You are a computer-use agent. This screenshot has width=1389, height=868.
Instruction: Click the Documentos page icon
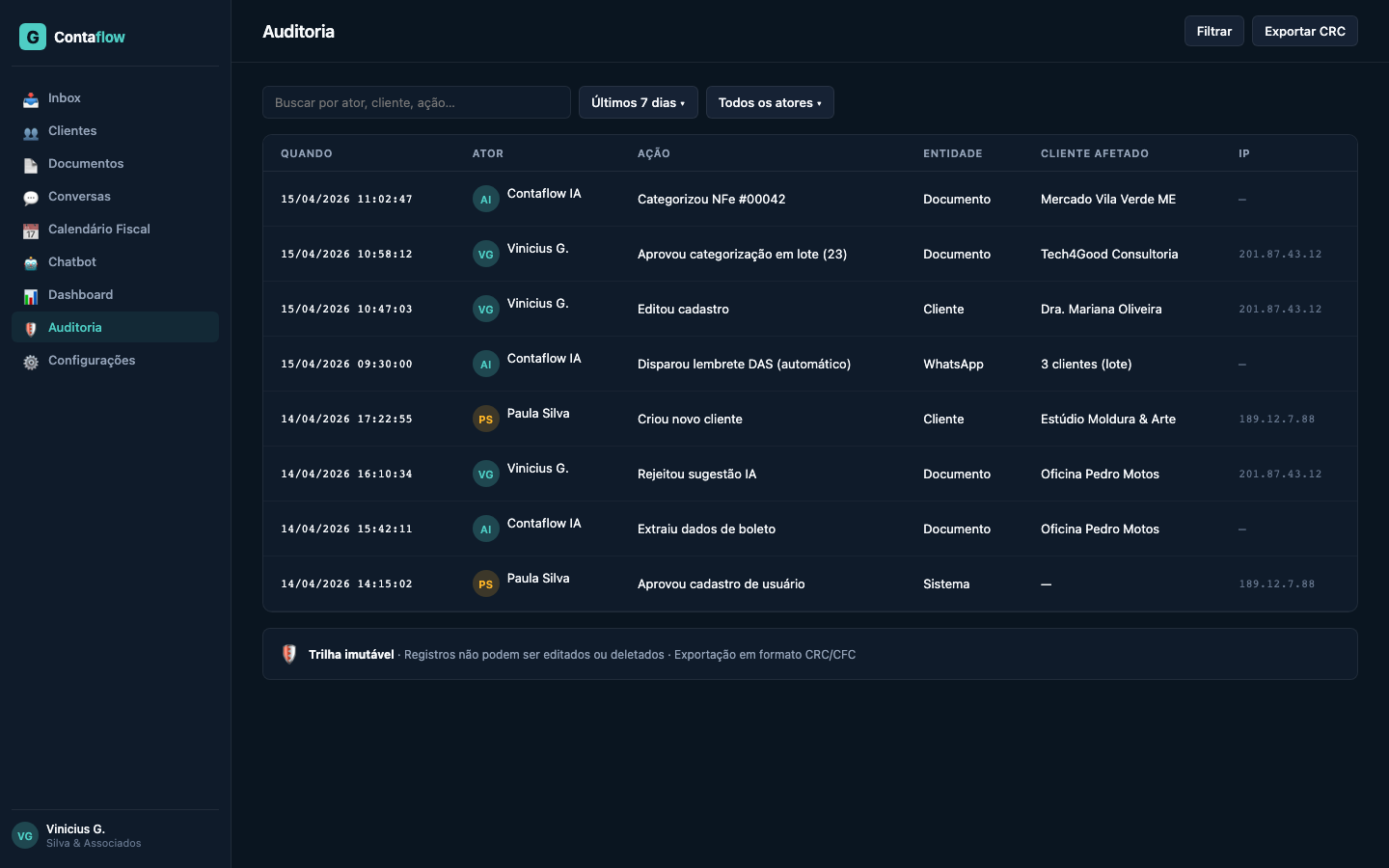pyautogui.click(x=31, y=165)
